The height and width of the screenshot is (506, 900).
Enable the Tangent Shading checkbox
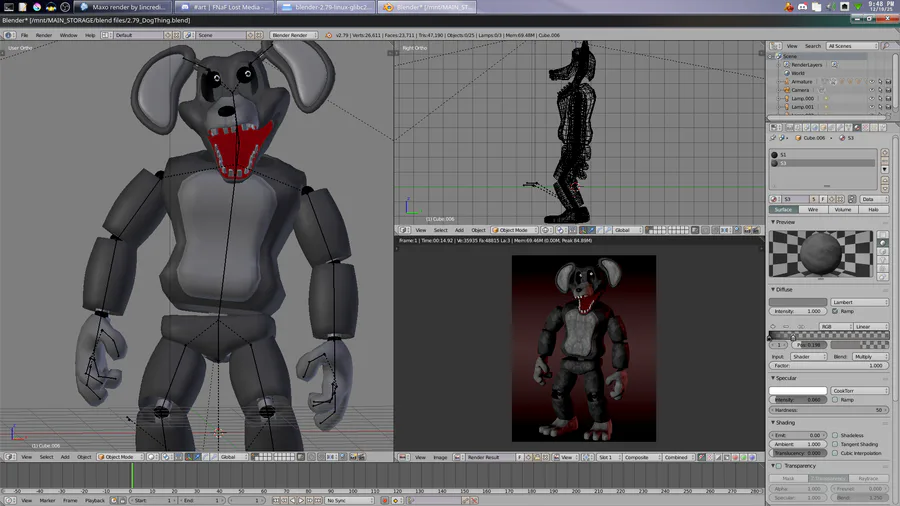pos(836,444)
